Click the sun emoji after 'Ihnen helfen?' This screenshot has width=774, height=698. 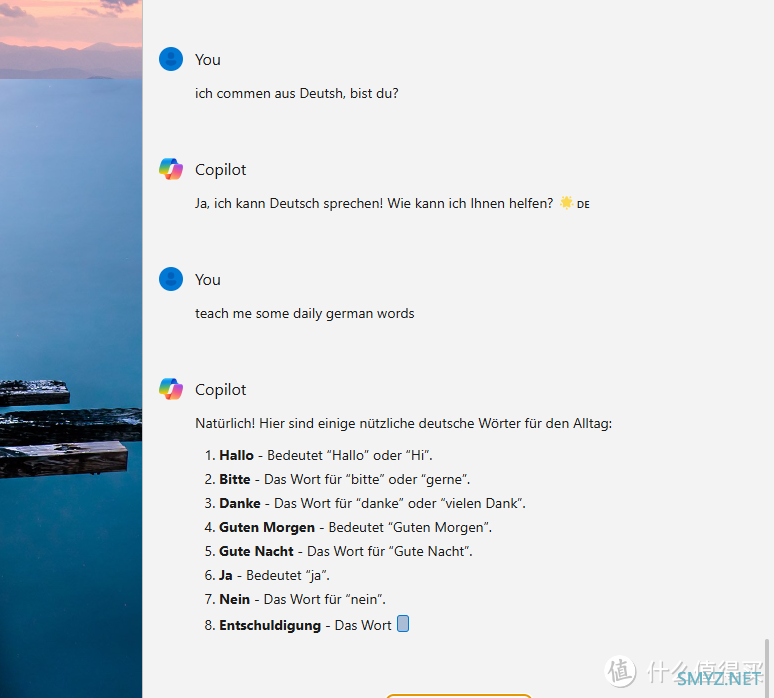click(566, 203)
